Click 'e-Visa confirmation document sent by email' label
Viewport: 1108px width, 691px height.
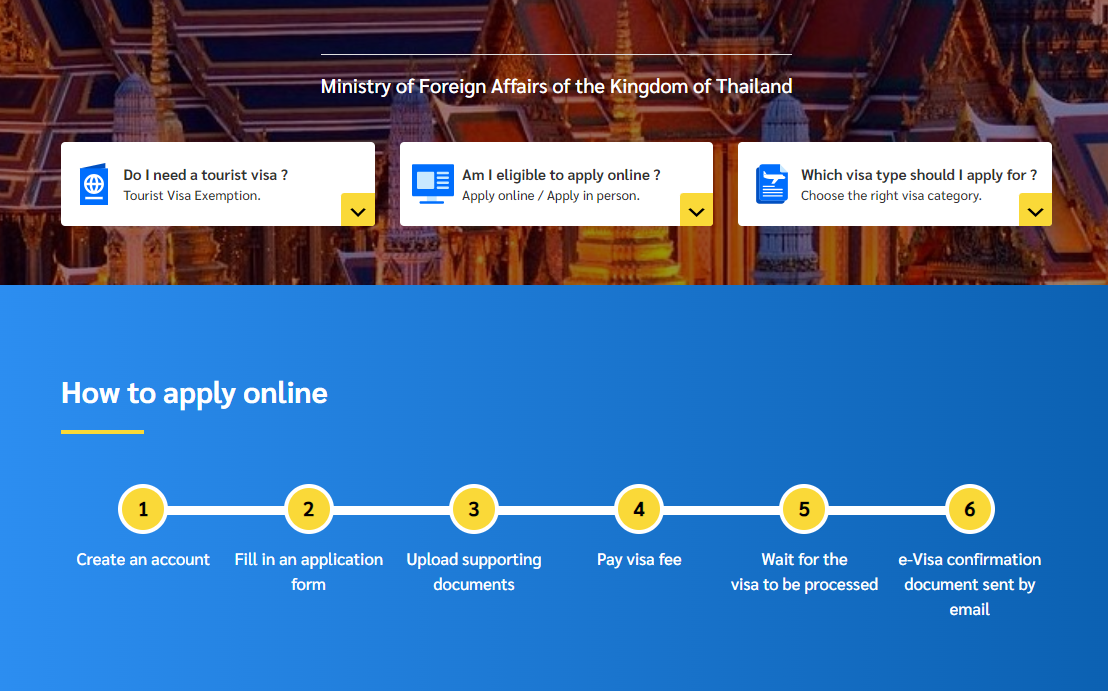point(970,584)
